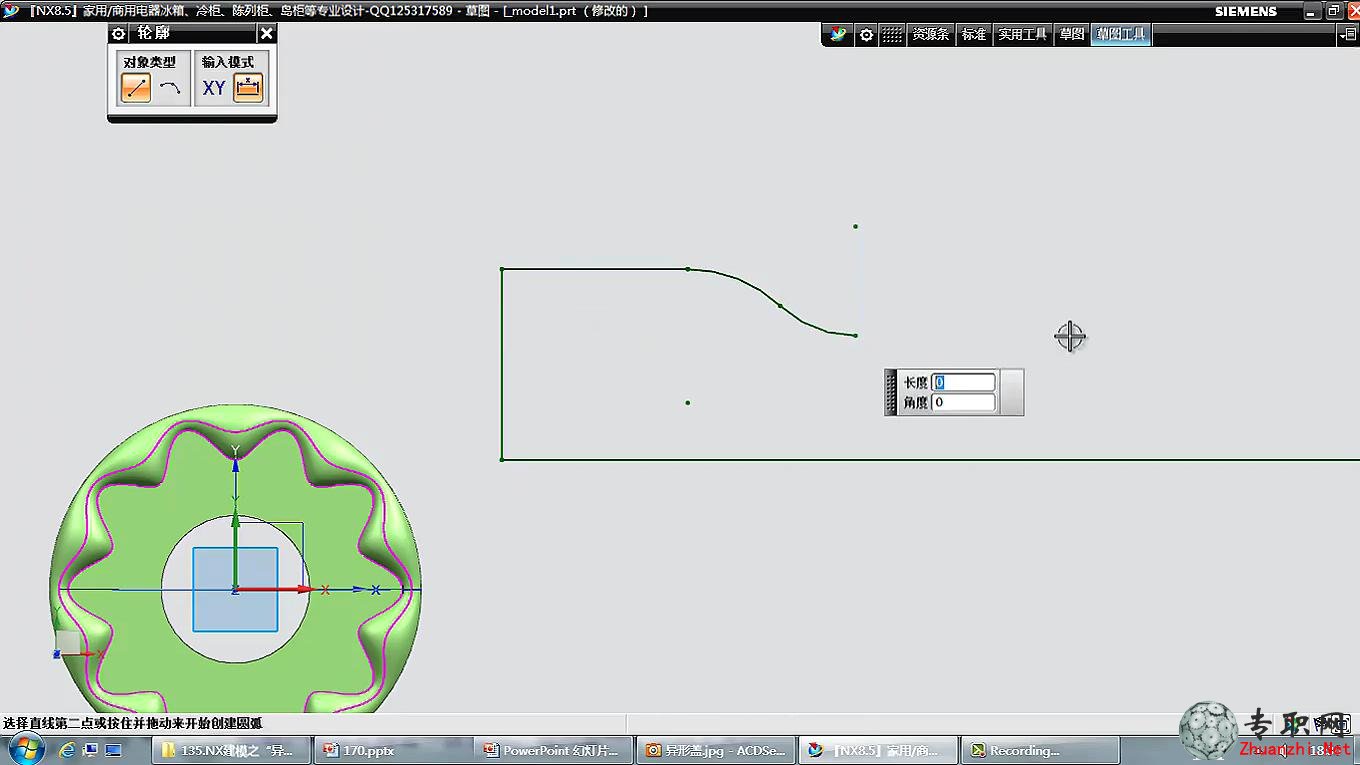Open the 轮廓 dialog settings gear

(x=119, y=33)
